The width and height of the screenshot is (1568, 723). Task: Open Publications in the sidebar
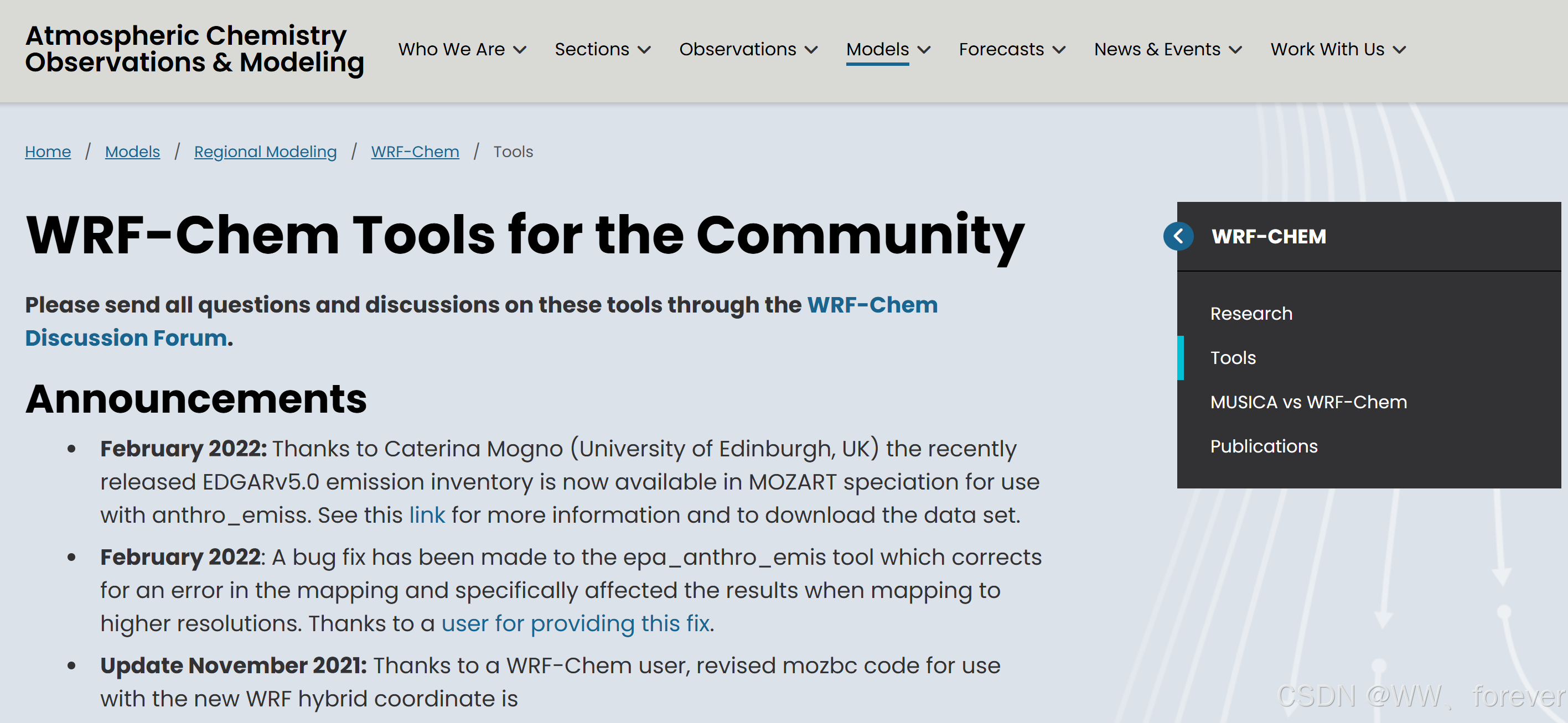pyautogui.click(x=1264, y=447)
